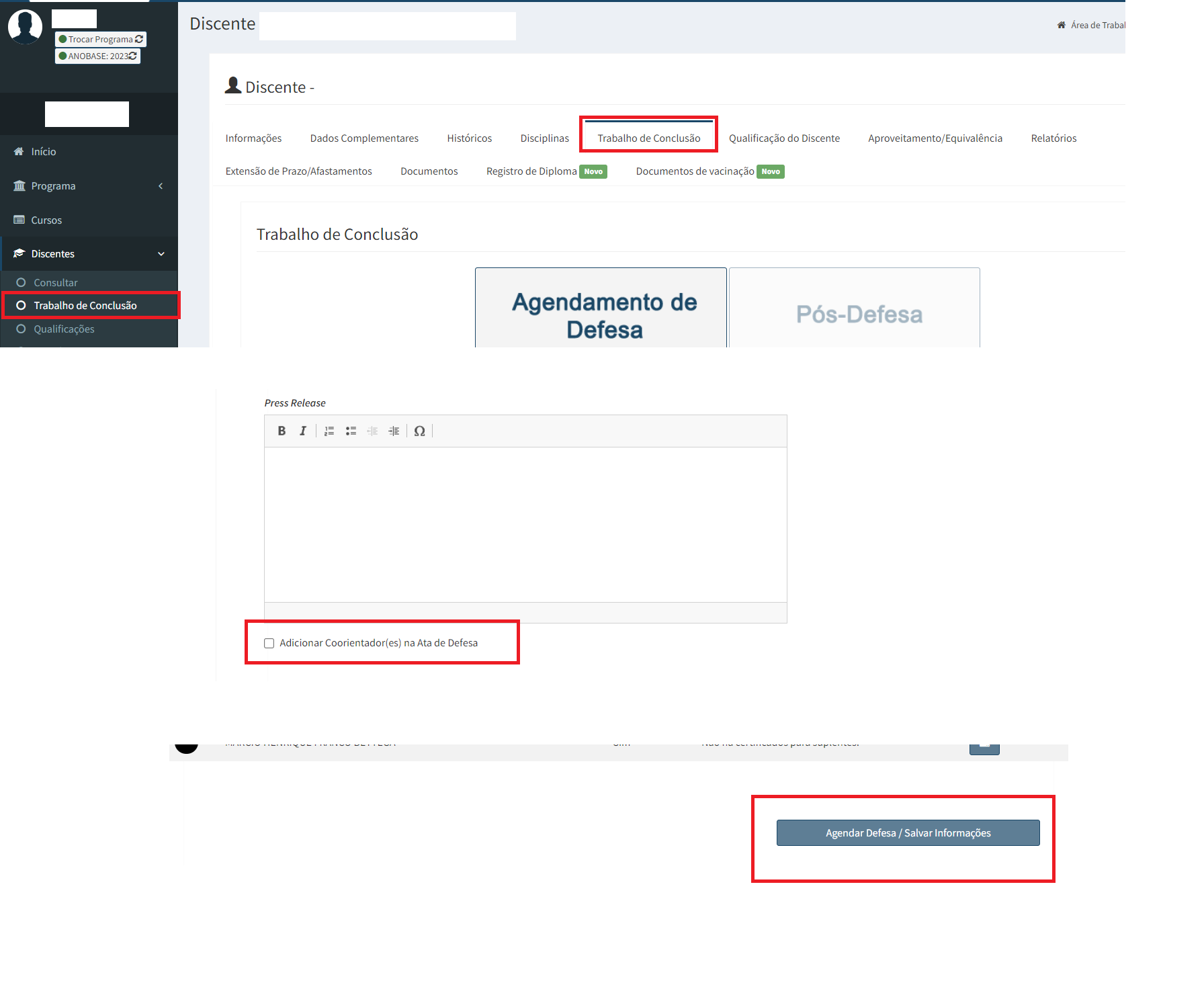This screenshot has height=989, width=1204.
Task: Click Agendar Defesa / Salvar Informações button
Action: pos(908,833)
